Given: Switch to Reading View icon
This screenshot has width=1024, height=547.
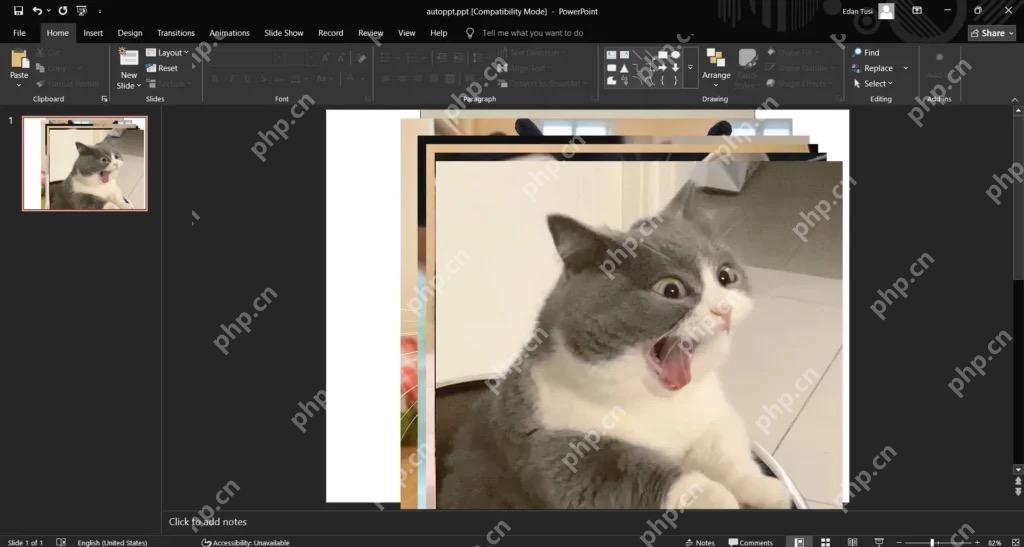Looking at the screenshot, I should (852, 542).
